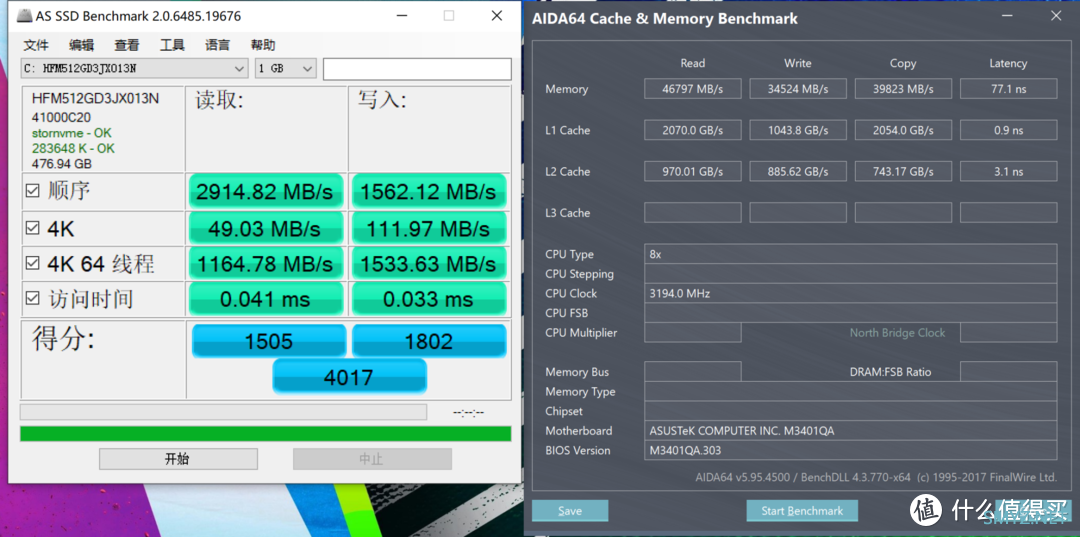The height and width of the screenshot is (537, 1080).
Task: Click the Start Benchmark button in AIDA64
Action: (x=802, y=511)
